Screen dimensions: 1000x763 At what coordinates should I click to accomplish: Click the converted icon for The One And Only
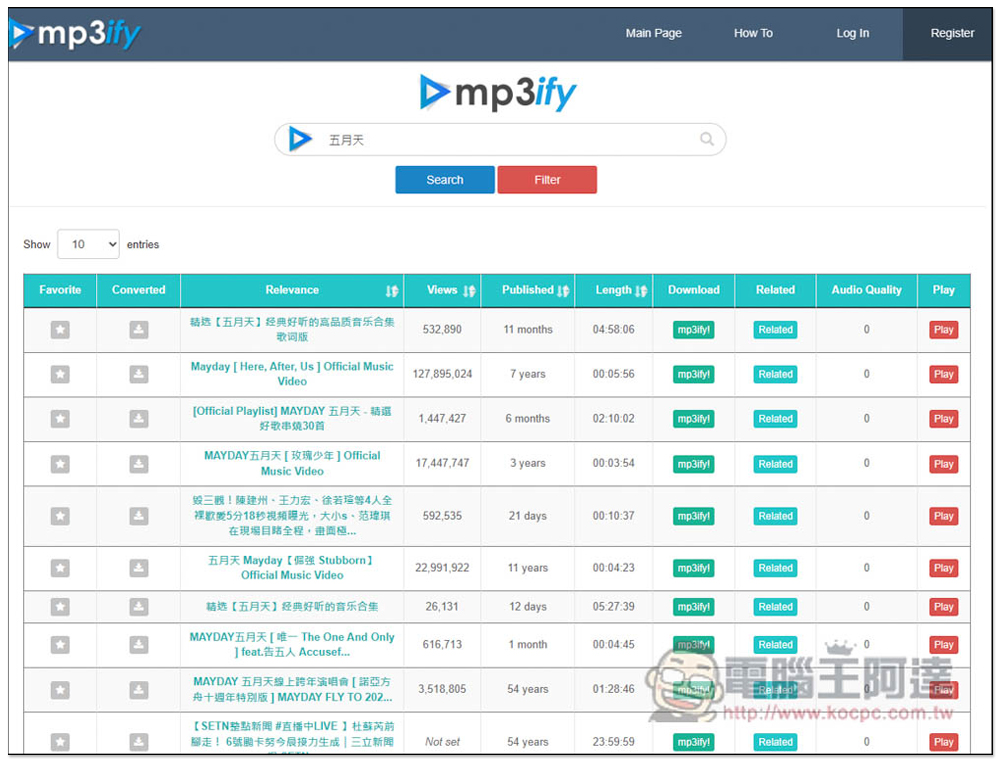[138, 644]
